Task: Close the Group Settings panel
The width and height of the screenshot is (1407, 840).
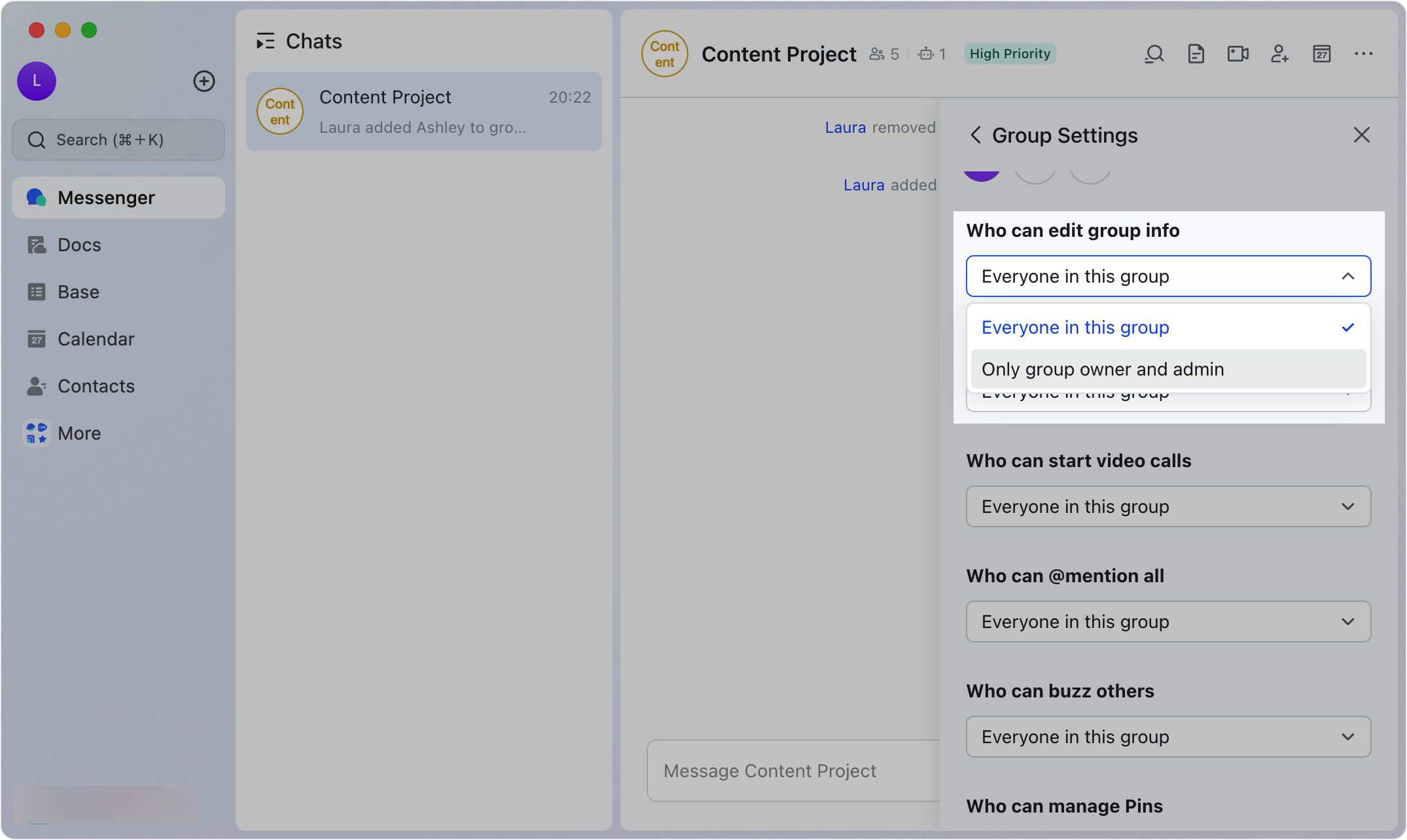Action: coord(1362,135)
